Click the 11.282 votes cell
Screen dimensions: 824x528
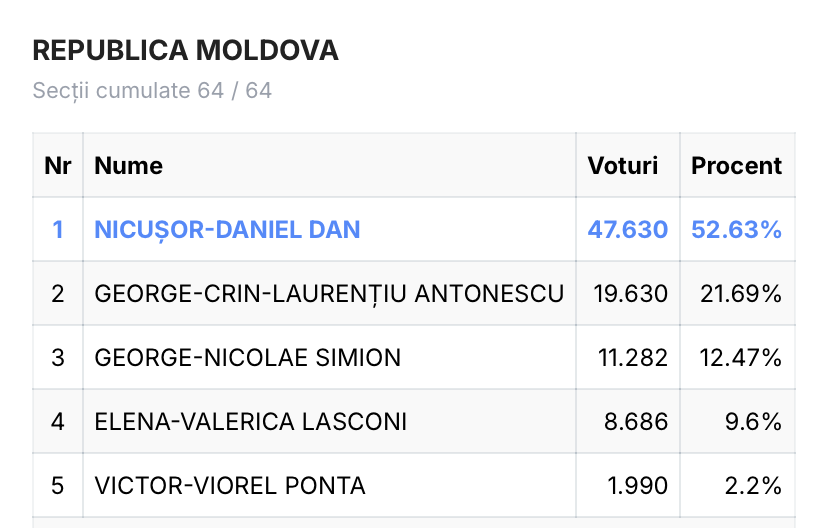[633, 358]
